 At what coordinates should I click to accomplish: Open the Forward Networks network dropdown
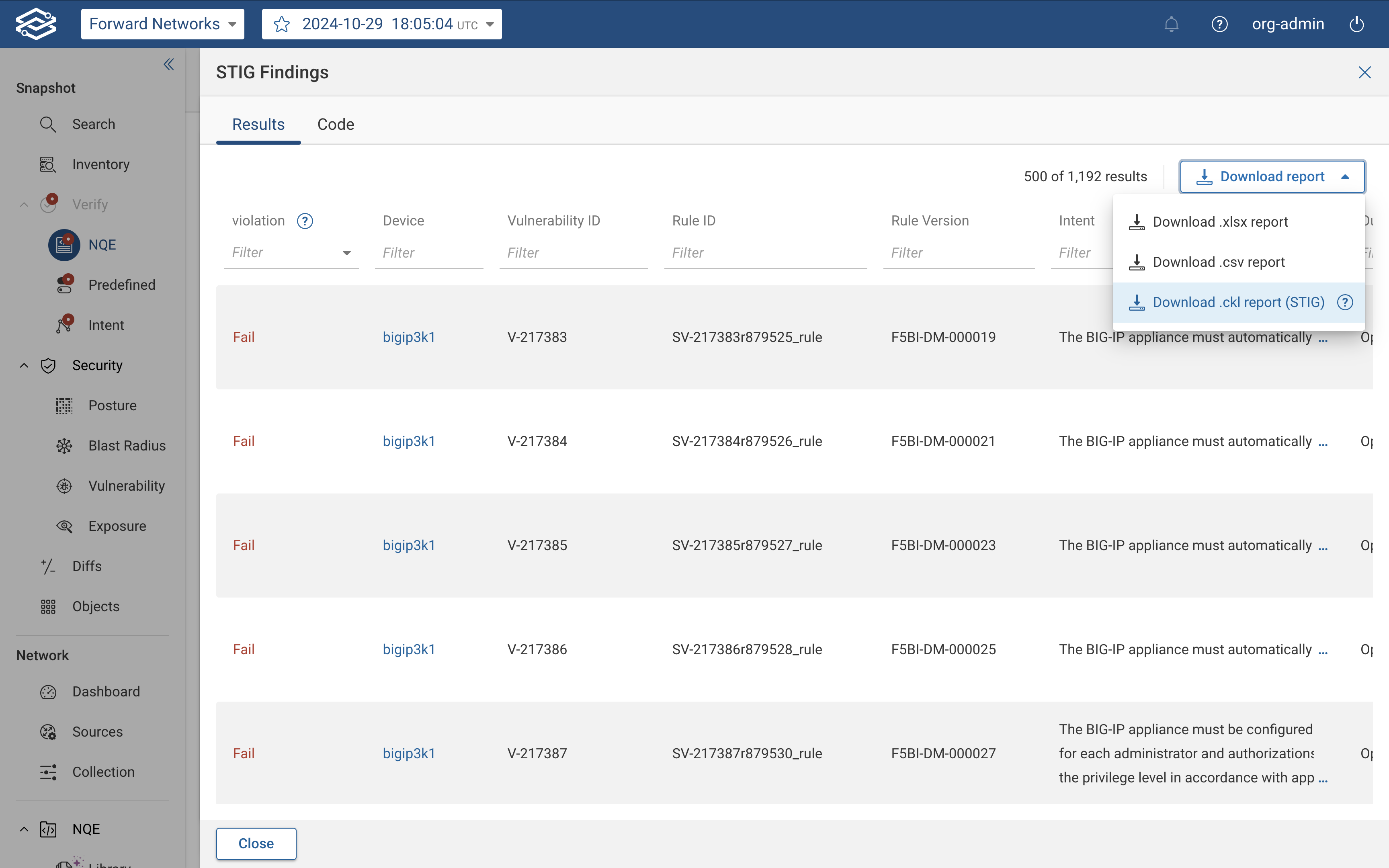(x=162, y=24)
